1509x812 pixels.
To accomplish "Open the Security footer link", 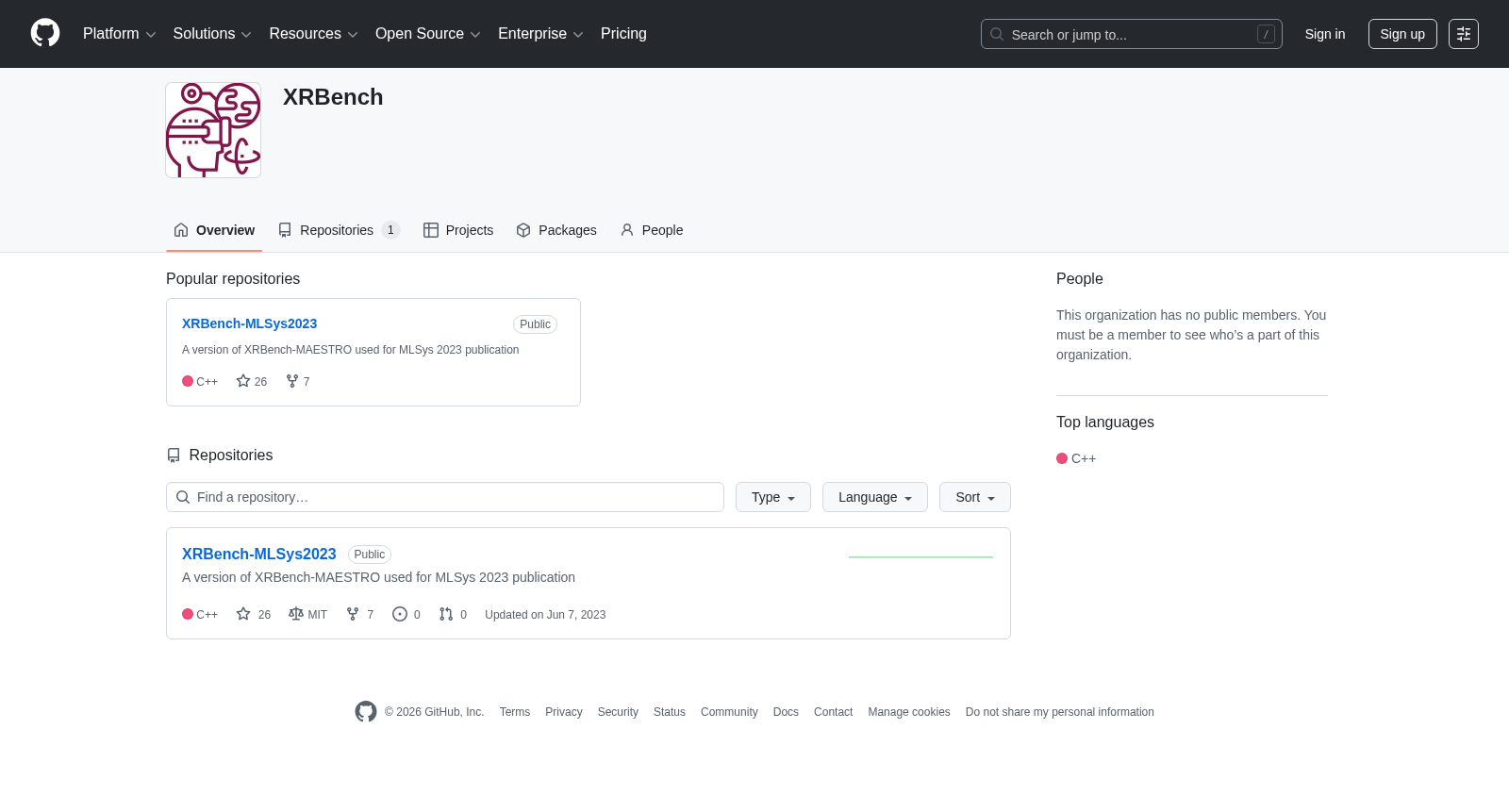I will pos(618,712).
